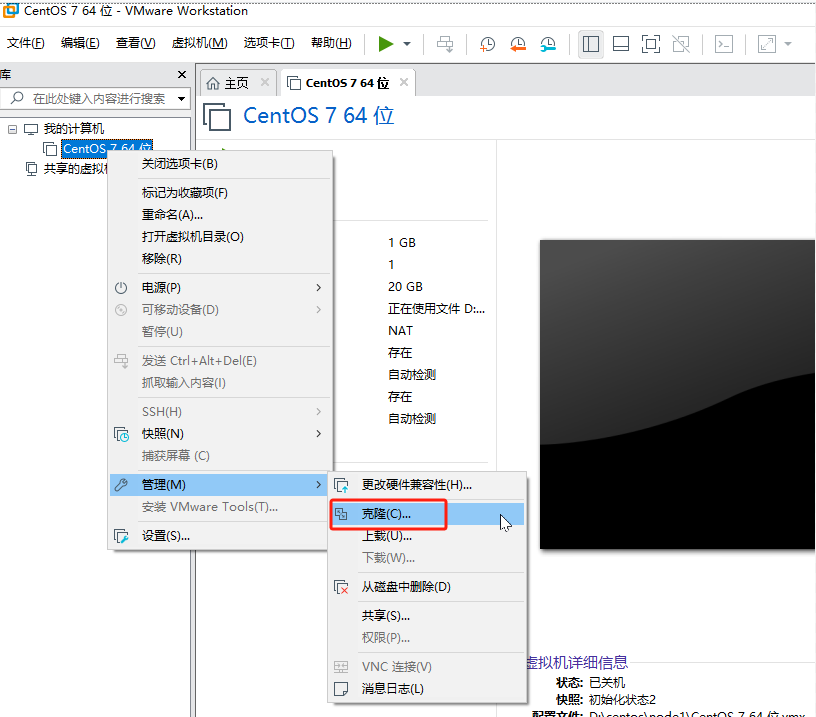The width and height of the screenshot is (816, 717).
Task: Click the console view toolbar icon
Action: point(724,44)
